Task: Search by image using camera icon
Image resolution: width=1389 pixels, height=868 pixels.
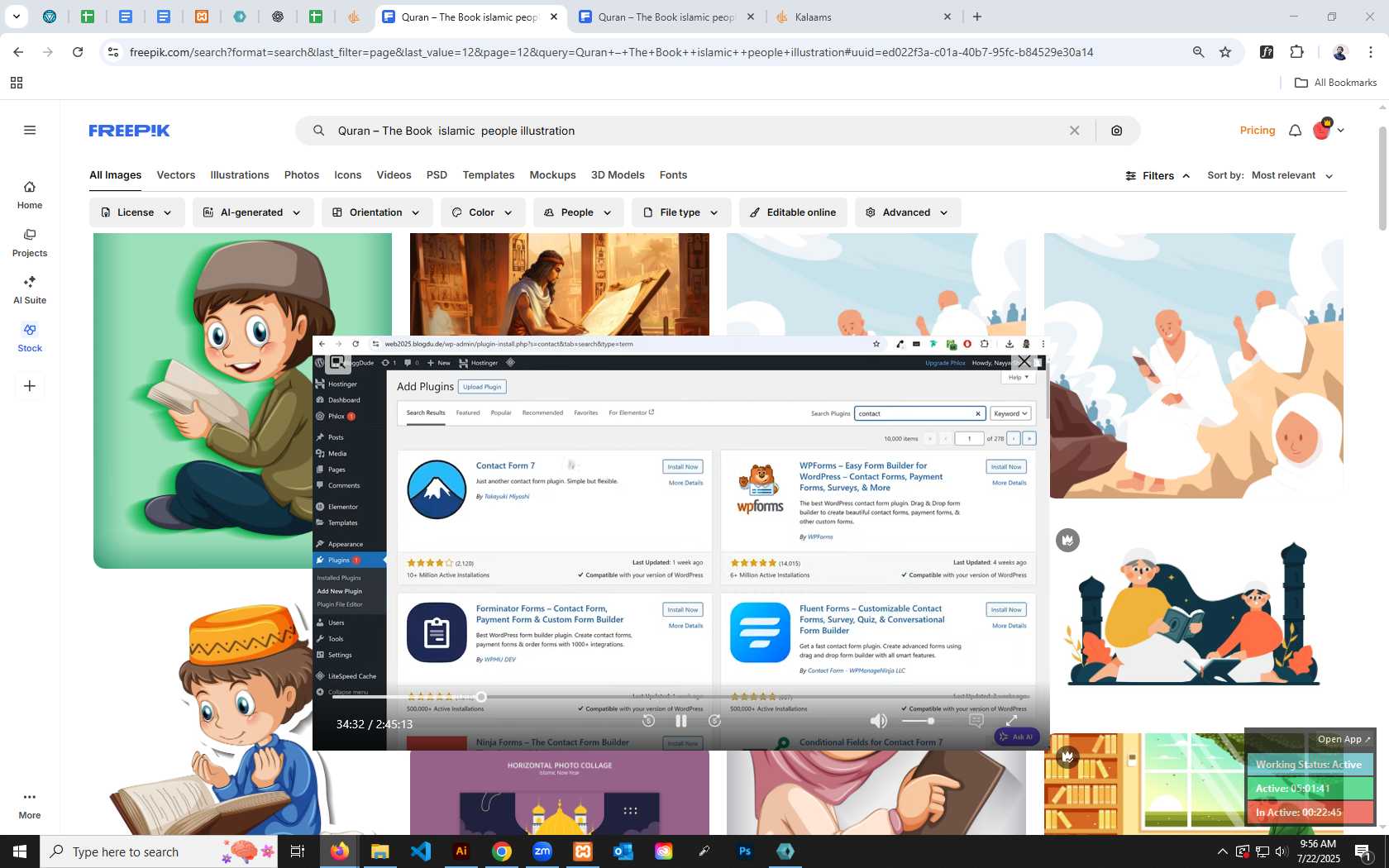Action: 1116,131
